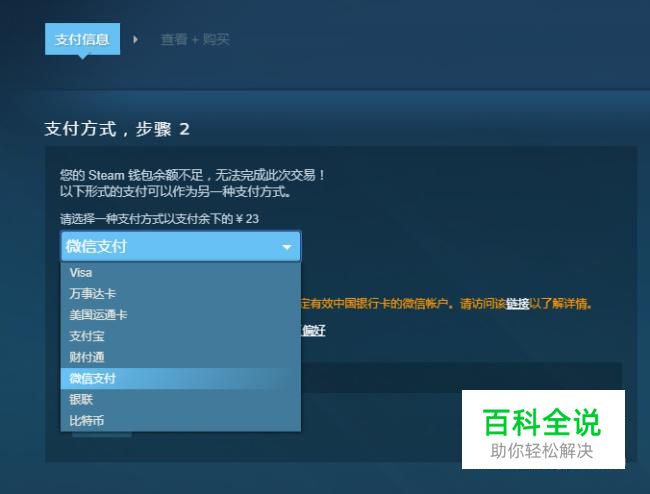Image resolution: width=650 pixels, height=494 pixels.
Task: Choose 银联 from the payment list
Action: click(181, 400)
